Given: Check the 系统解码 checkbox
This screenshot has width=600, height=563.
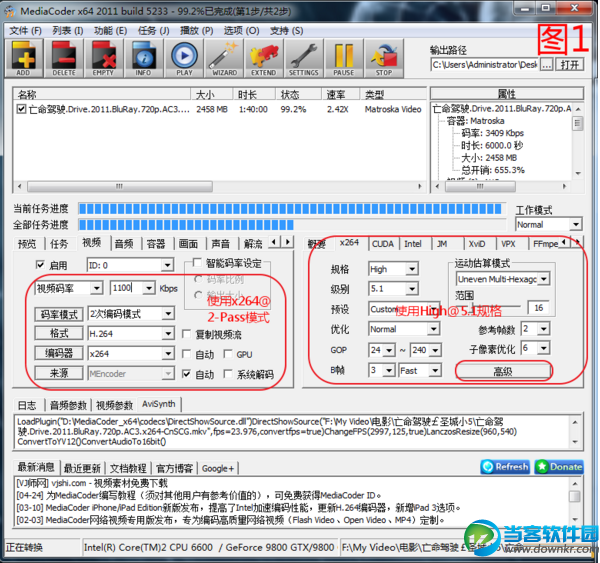Looking at the screenshot, I should click(x=228, y=374).
